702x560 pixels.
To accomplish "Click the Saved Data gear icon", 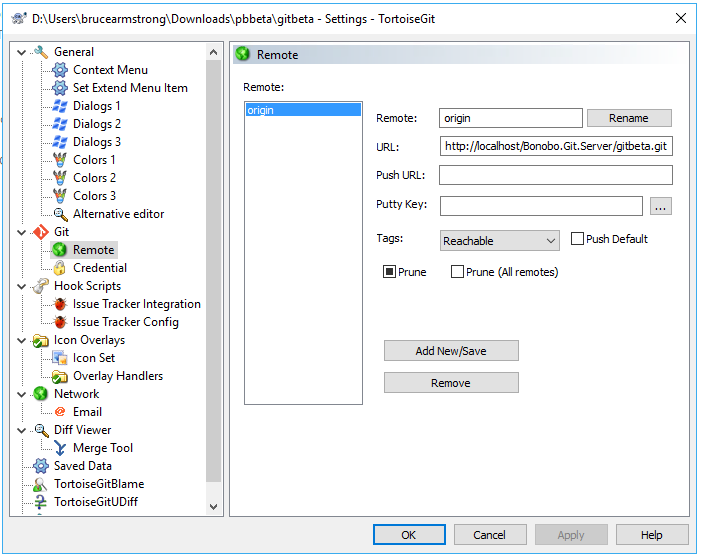I will (41, 466).
